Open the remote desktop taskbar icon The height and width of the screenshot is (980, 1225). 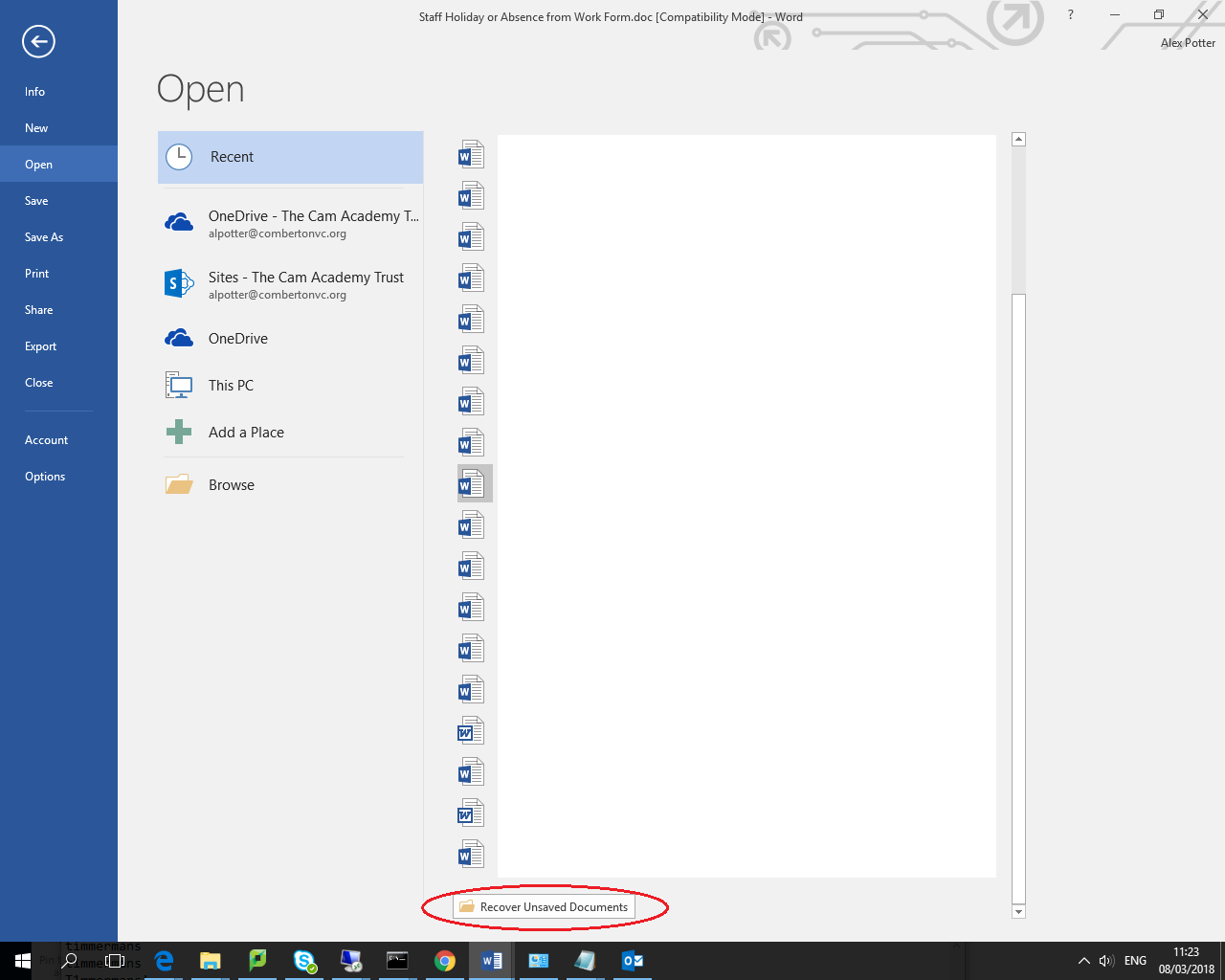[351, 961]
